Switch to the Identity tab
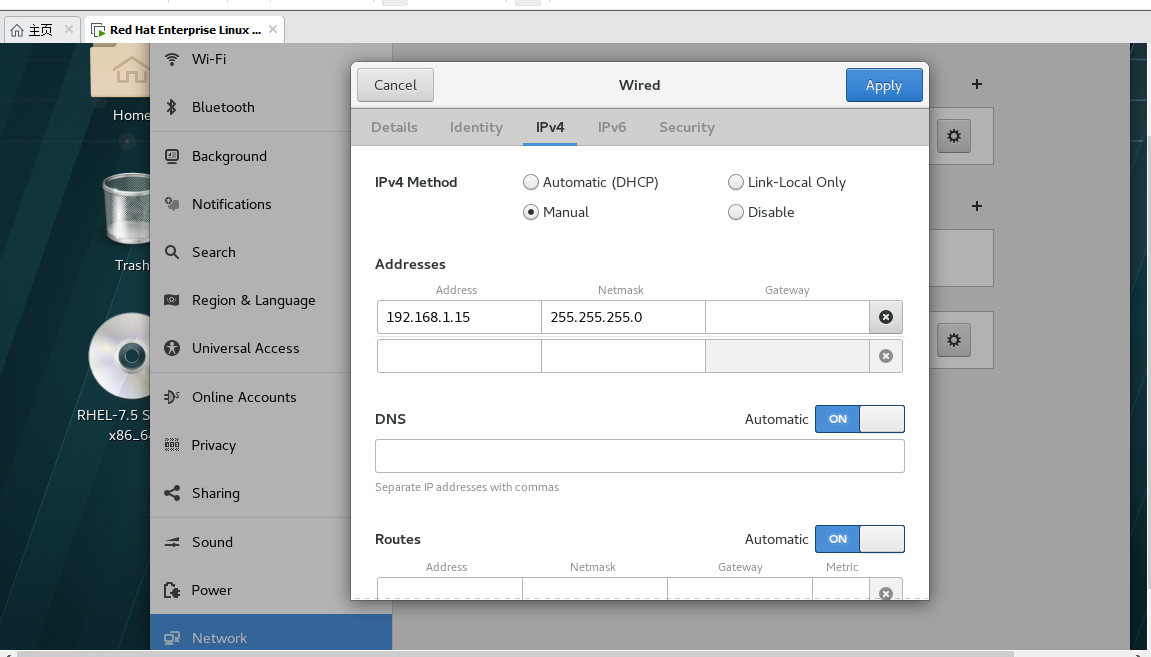The width and height of the screenshot is (1151, 657). click(476, 127)
